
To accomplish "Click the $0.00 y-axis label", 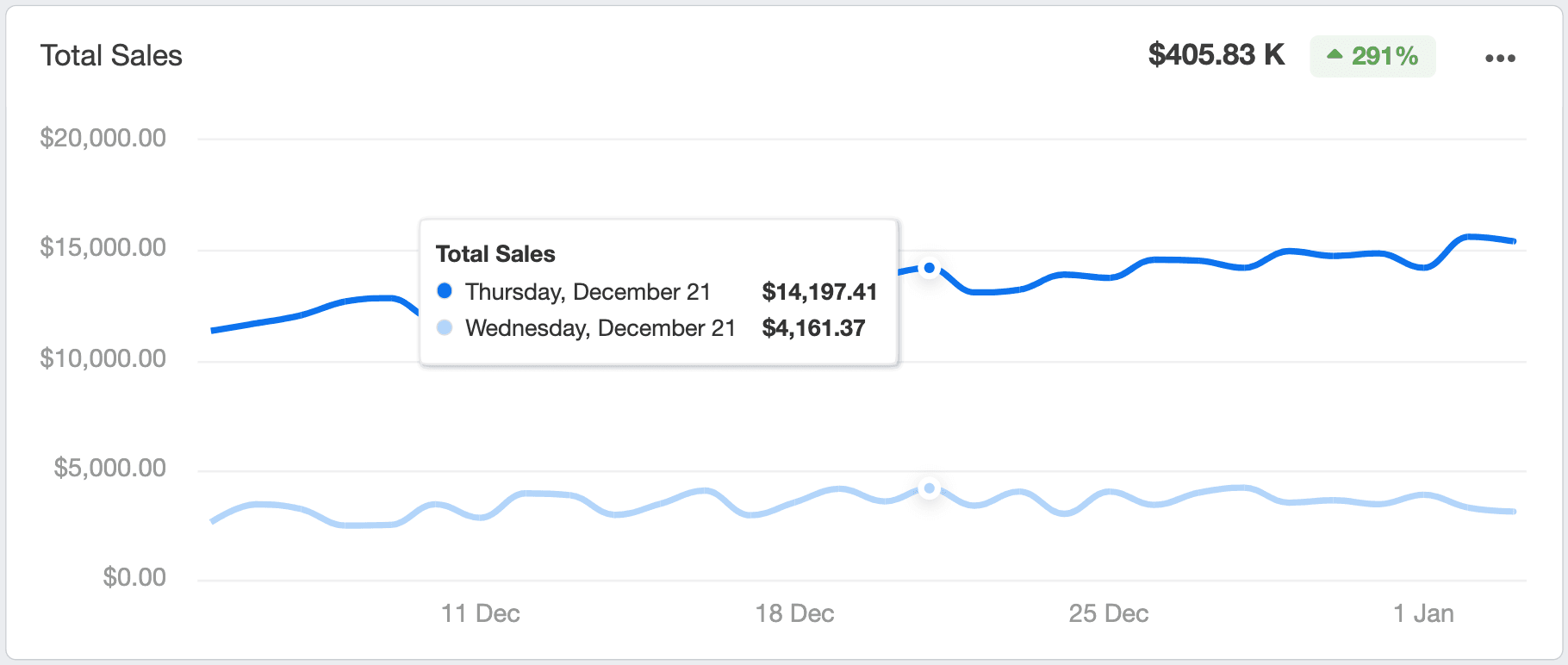I will point(134,577).
